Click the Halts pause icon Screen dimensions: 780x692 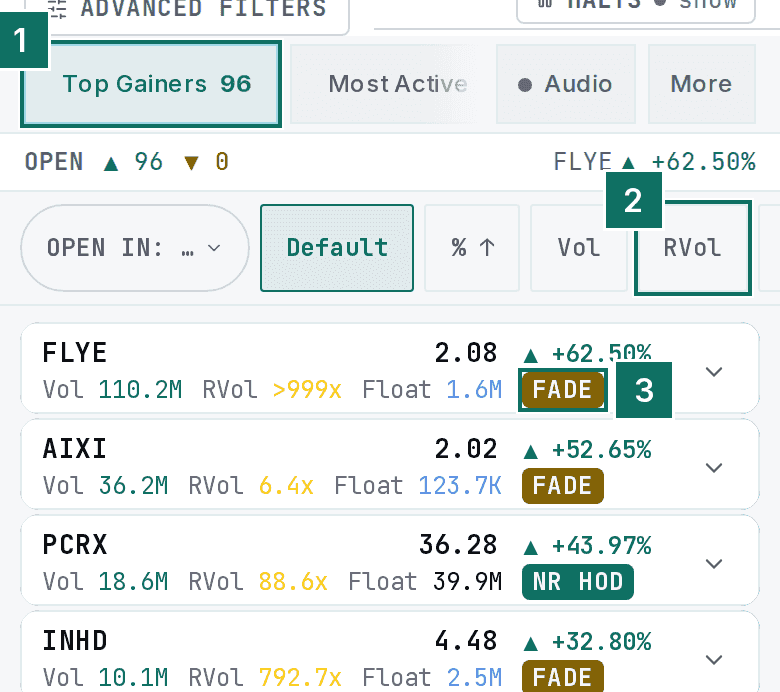[545, 4]
